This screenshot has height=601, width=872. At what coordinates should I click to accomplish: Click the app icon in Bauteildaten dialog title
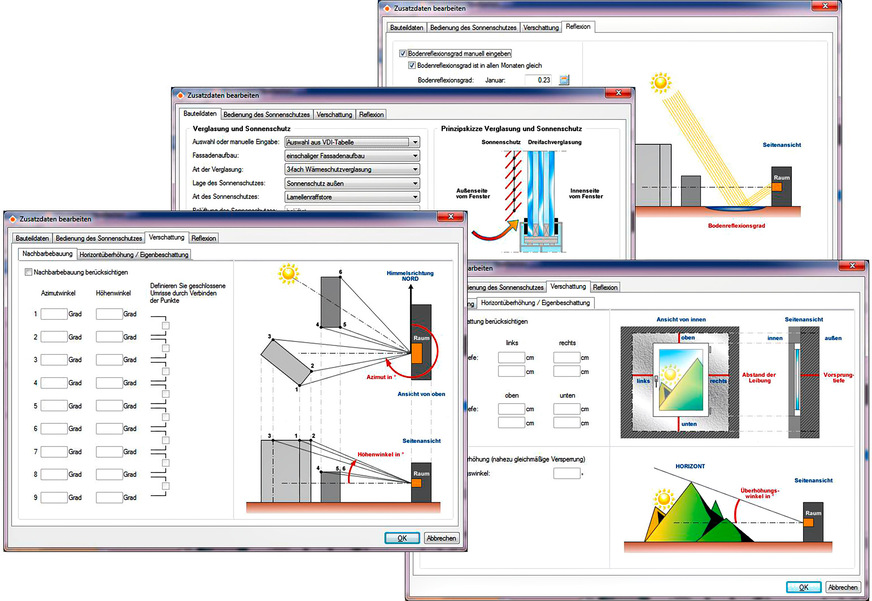pos(181,95)
